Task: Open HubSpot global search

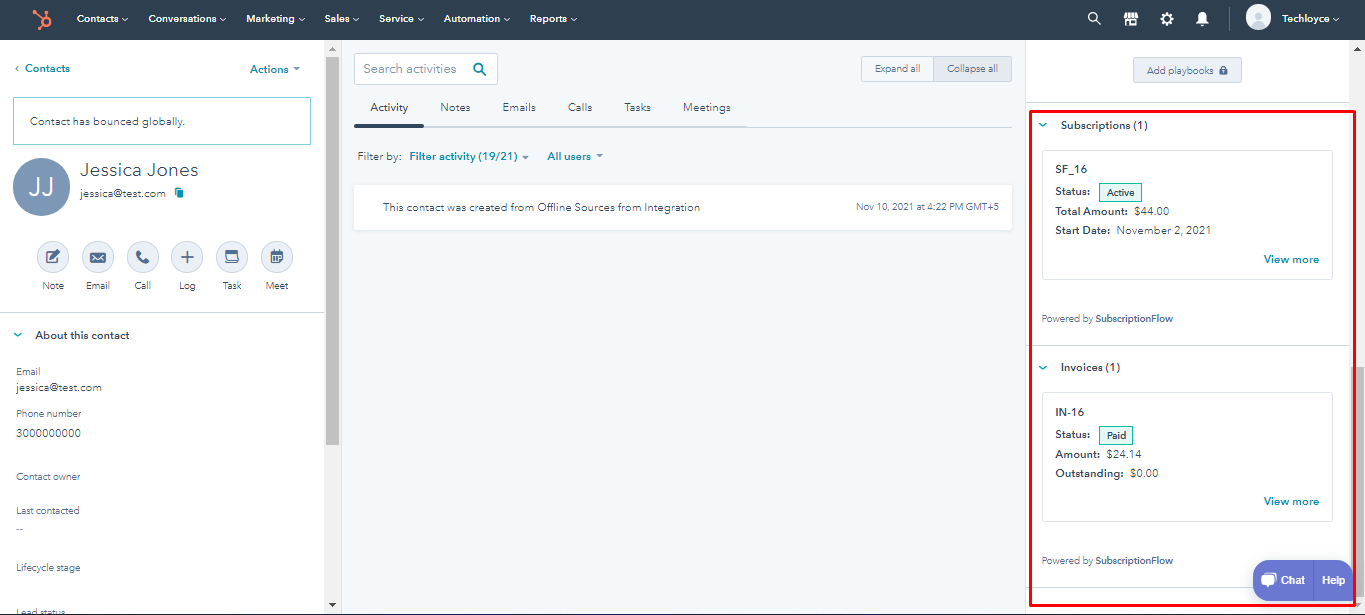Action: coord(1093,18)
